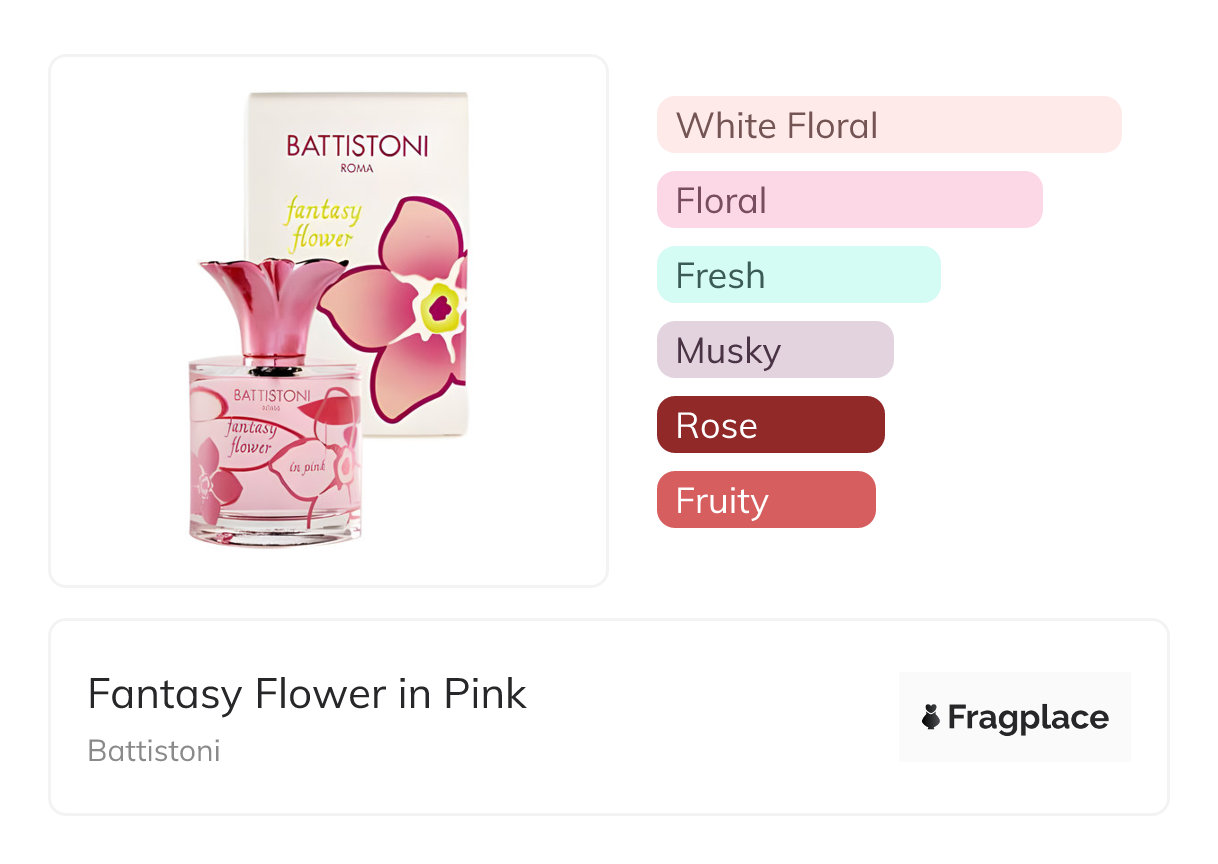This screenshot has height=864, width=1218.
Task: Select the dark red Rose accord
Action: (x=770, y=425)
